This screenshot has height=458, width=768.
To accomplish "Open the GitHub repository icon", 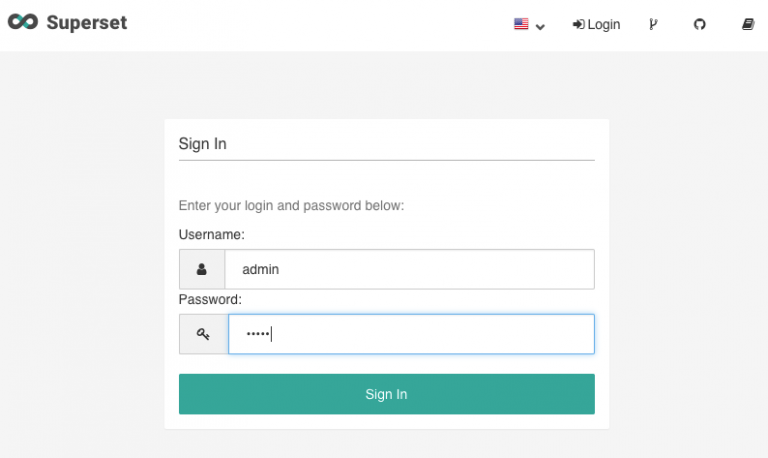I will tap(700, 24).
